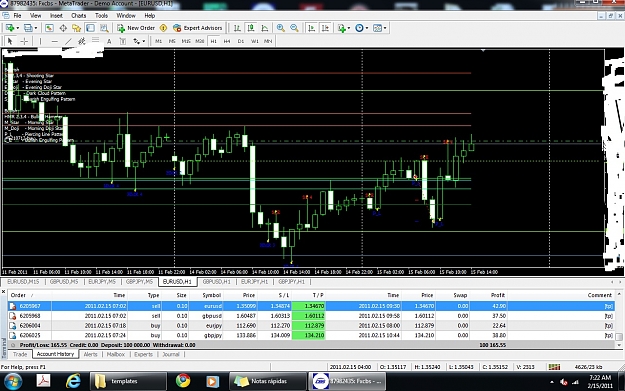This screenshot has height=391, width=625.
Task: Toggle the Terminal panel button
Action: point(90,28)
